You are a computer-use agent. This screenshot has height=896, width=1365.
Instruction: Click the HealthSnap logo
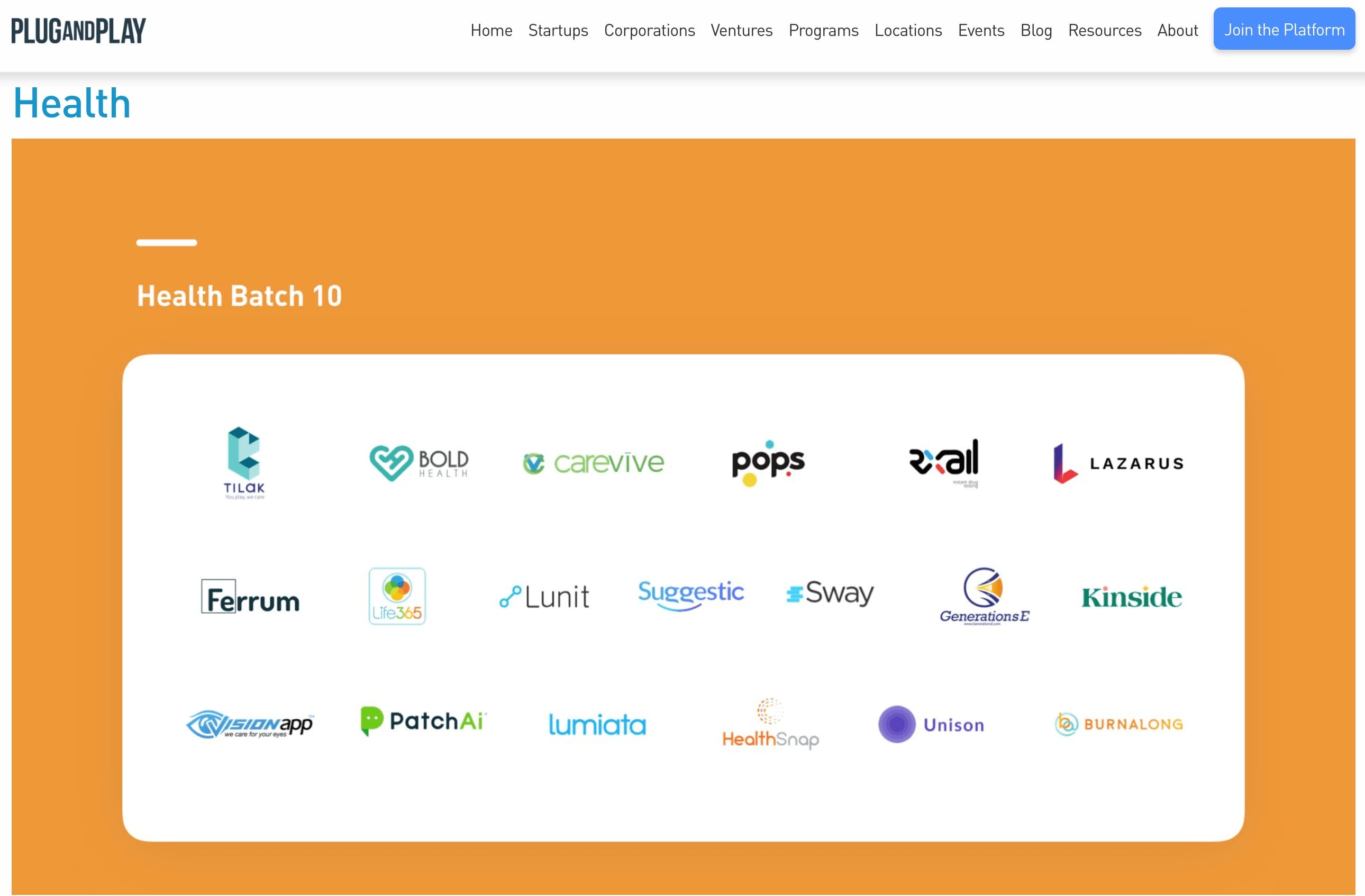pos(770,725)
